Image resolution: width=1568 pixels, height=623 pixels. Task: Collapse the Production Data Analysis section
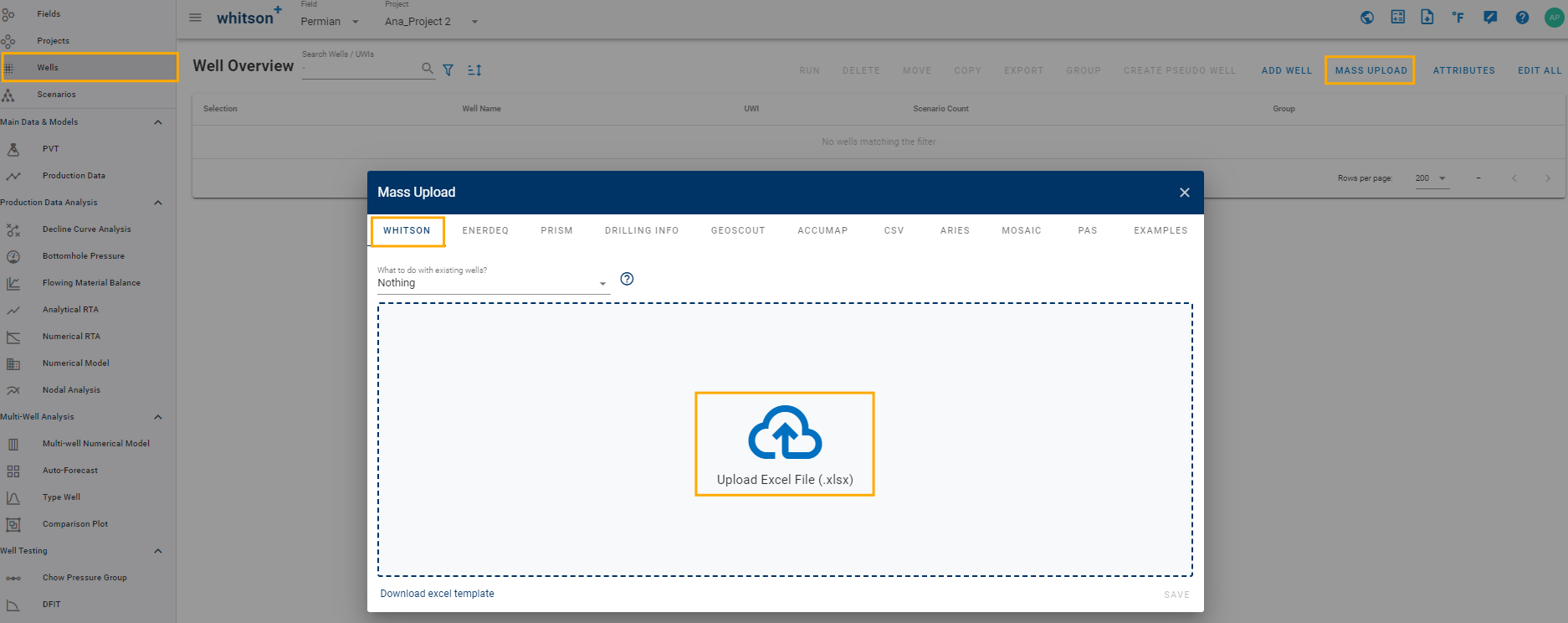pyautogui.click(x=158, y=203)
